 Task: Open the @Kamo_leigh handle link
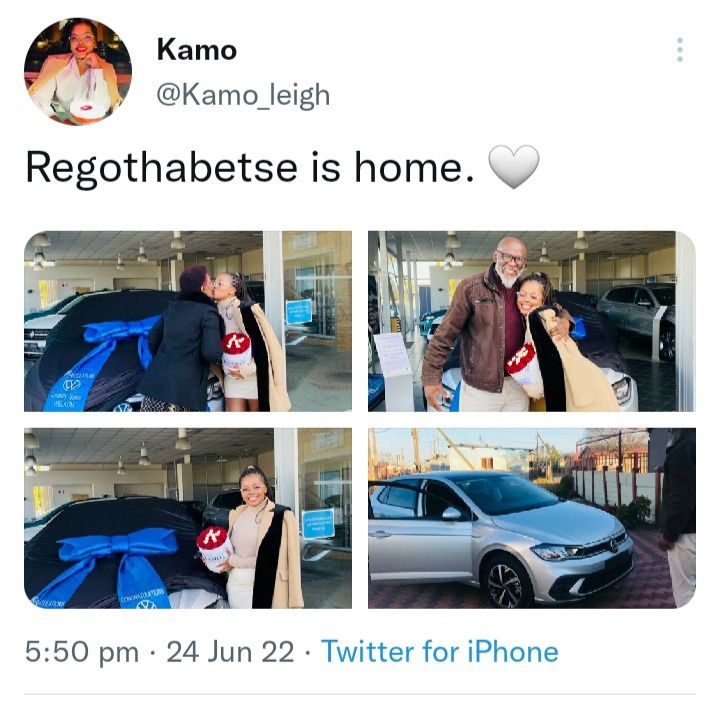click(243, 95)
